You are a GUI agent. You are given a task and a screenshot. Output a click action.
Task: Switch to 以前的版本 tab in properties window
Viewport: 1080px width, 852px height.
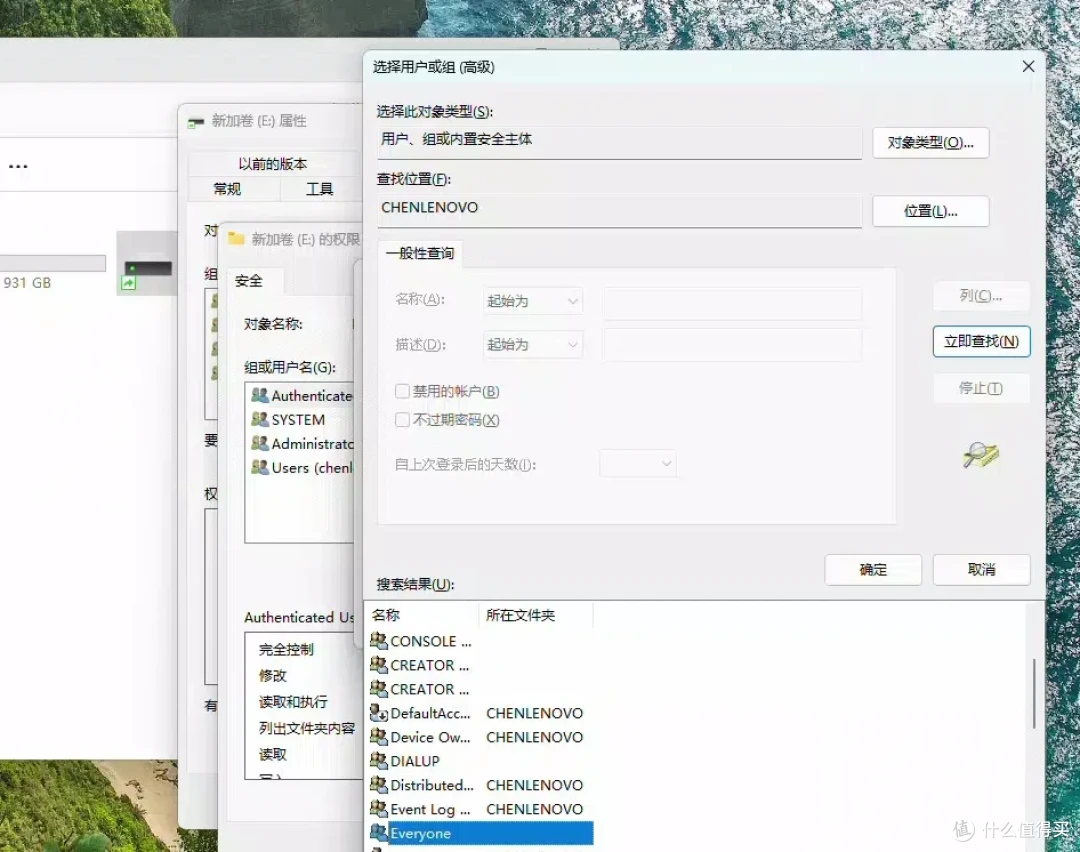273,164
